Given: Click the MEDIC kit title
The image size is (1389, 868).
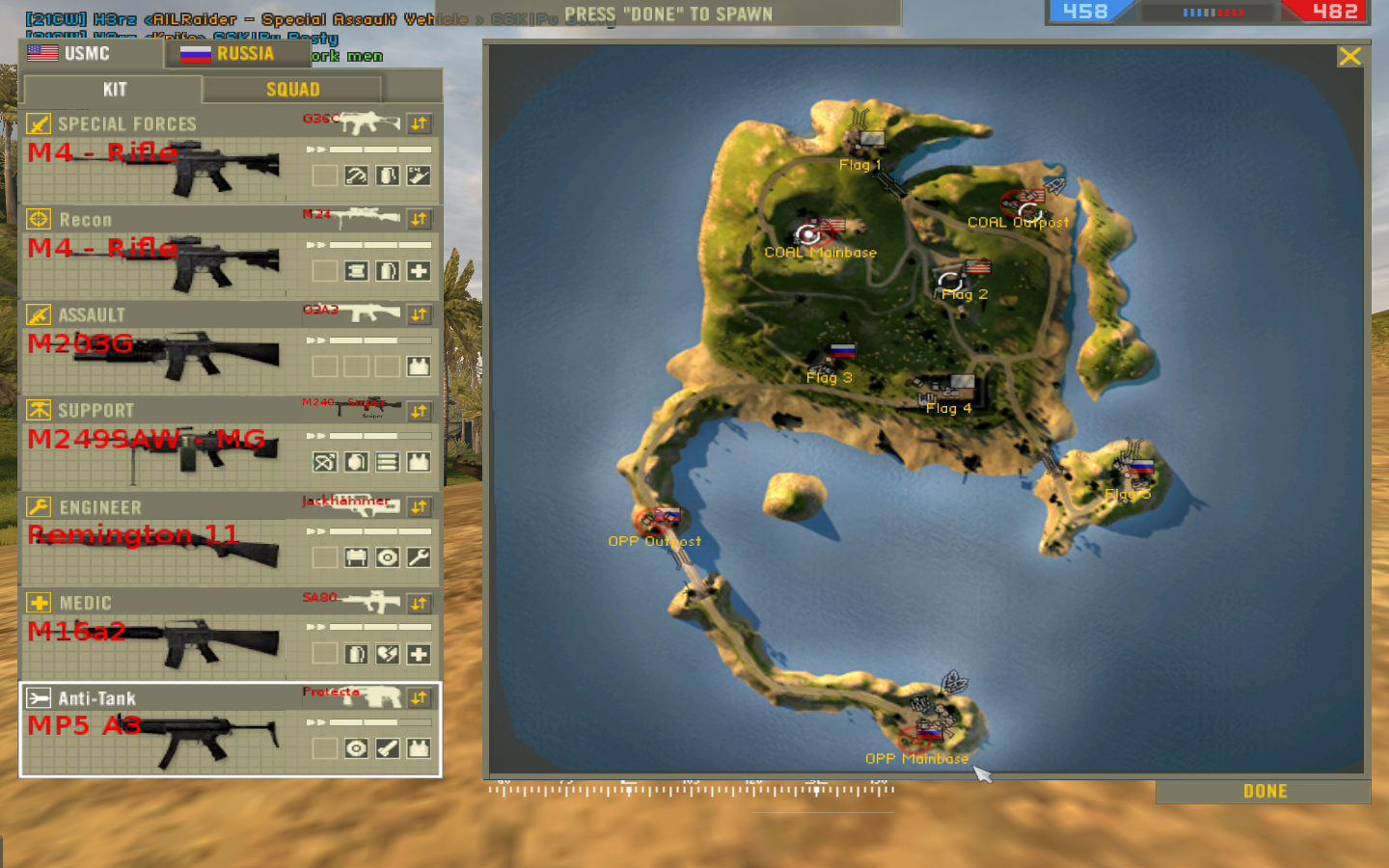Looking at the screenshot, I should [85, 603].
